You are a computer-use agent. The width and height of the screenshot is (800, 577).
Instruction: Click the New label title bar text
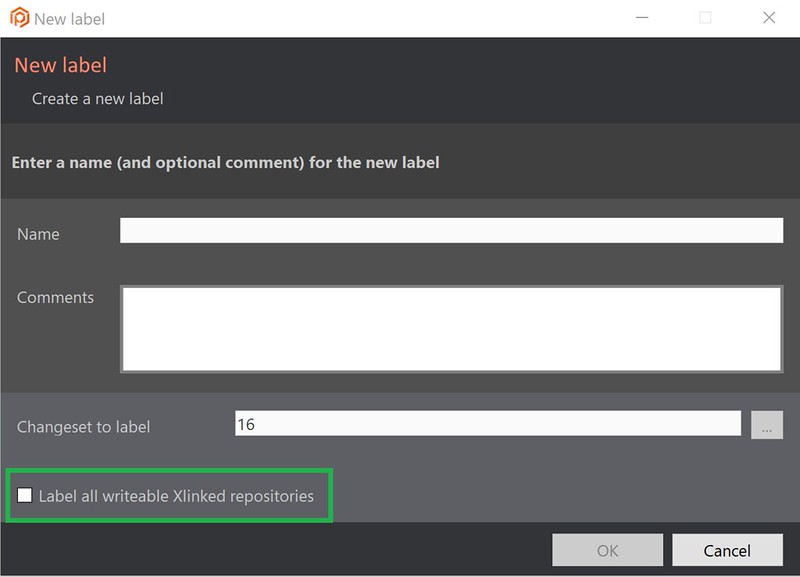[70, 17]
